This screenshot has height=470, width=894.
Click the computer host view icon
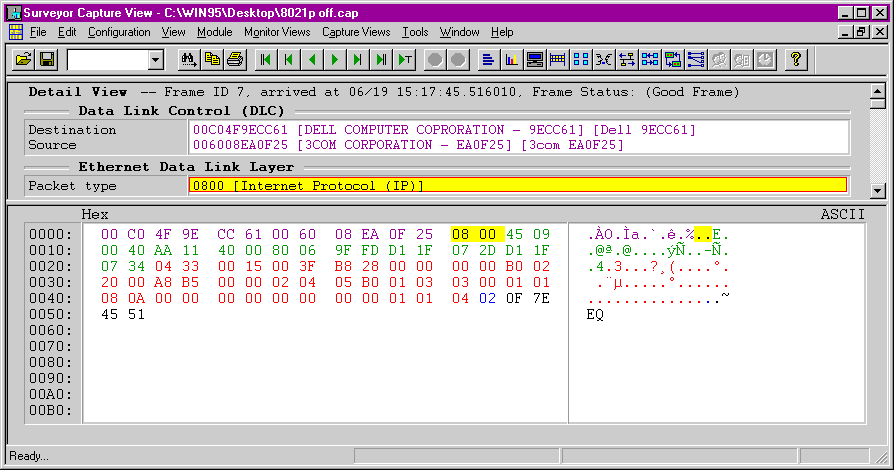[535, 60]
